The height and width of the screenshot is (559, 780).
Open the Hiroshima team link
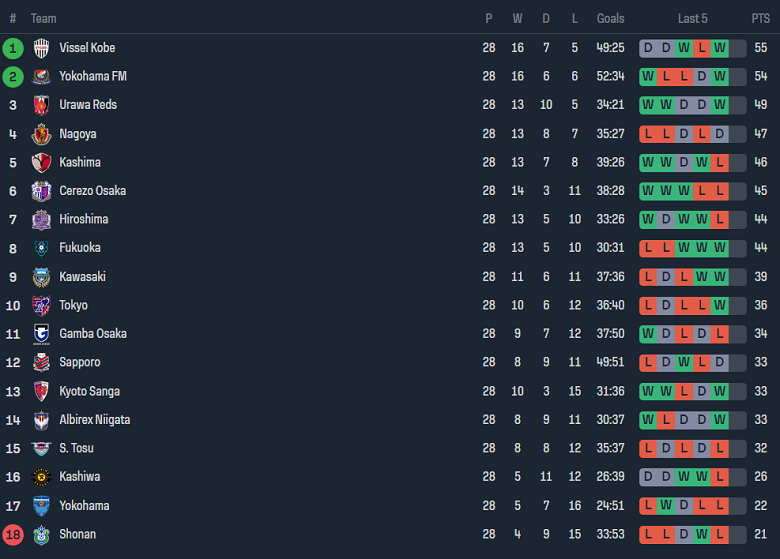[x=84, y=219]
